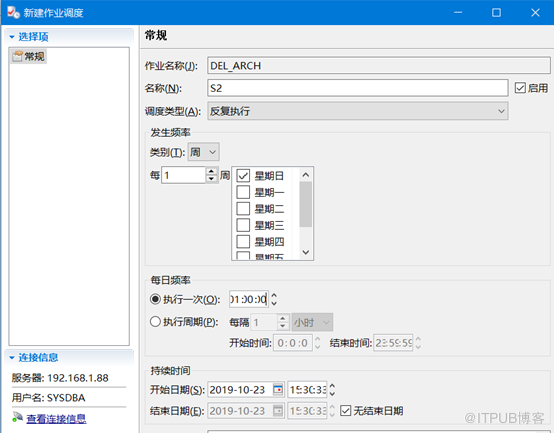Click the connection info icon beside the link
Viewport: 554px width, 433px height.
(x=17, y=417)
